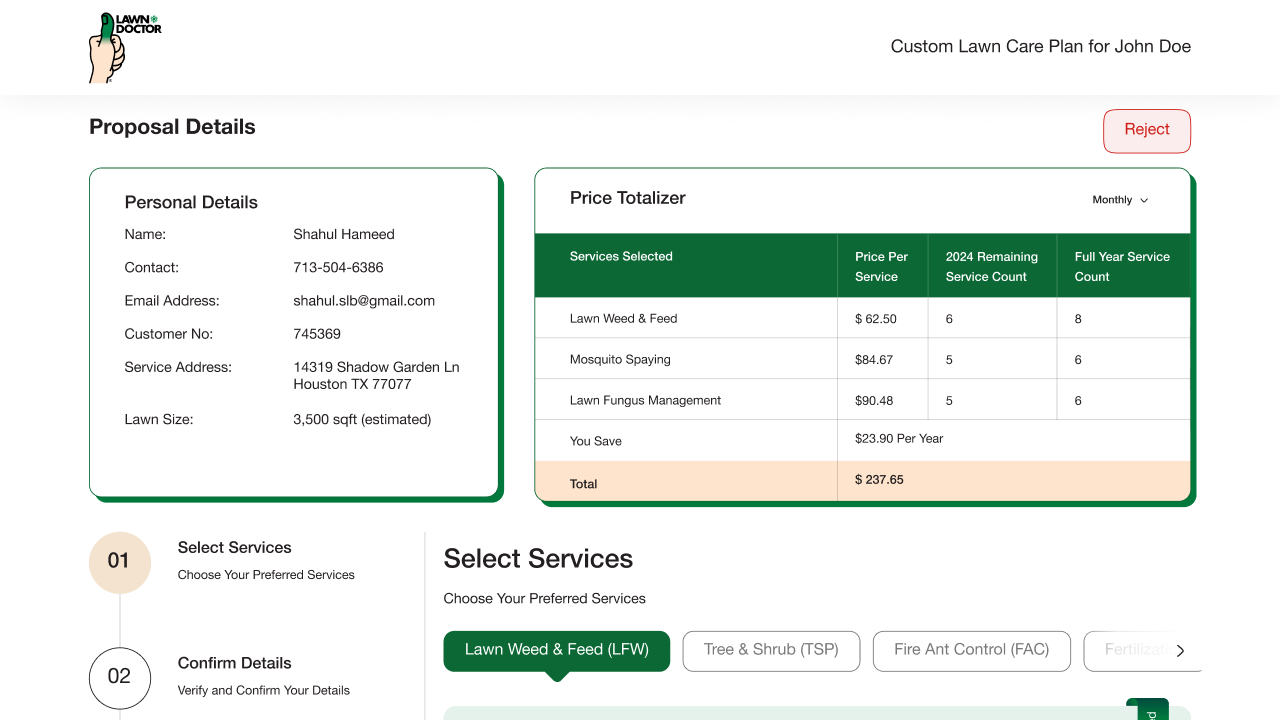Screen dimensions: 1280x720
Task: Open the Fire Ant Control (FAC) tab
Action: (x=971, y=650)
